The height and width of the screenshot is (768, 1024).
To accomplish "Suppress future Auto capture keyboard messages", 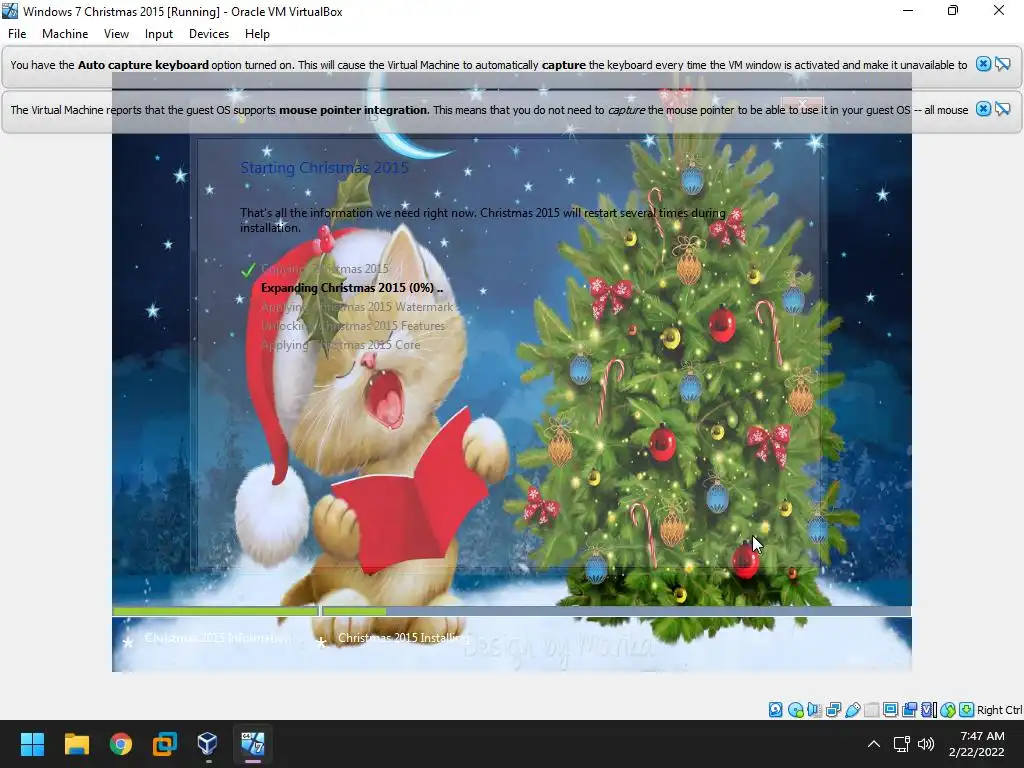I will [1002, 64].
